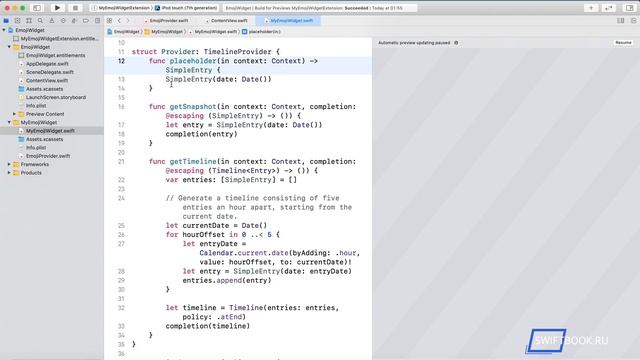This screenshot has width=640, height=360.
Task: Resume automatic preview updating
Action: [x=623, y=42]
